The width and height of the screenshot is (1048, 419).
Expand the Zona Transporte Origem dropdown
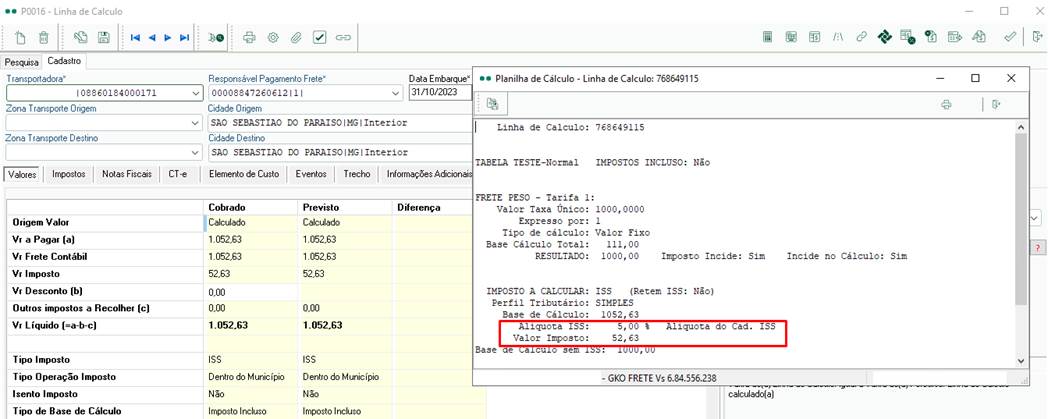pyautogui.click(x=195, y=123)
